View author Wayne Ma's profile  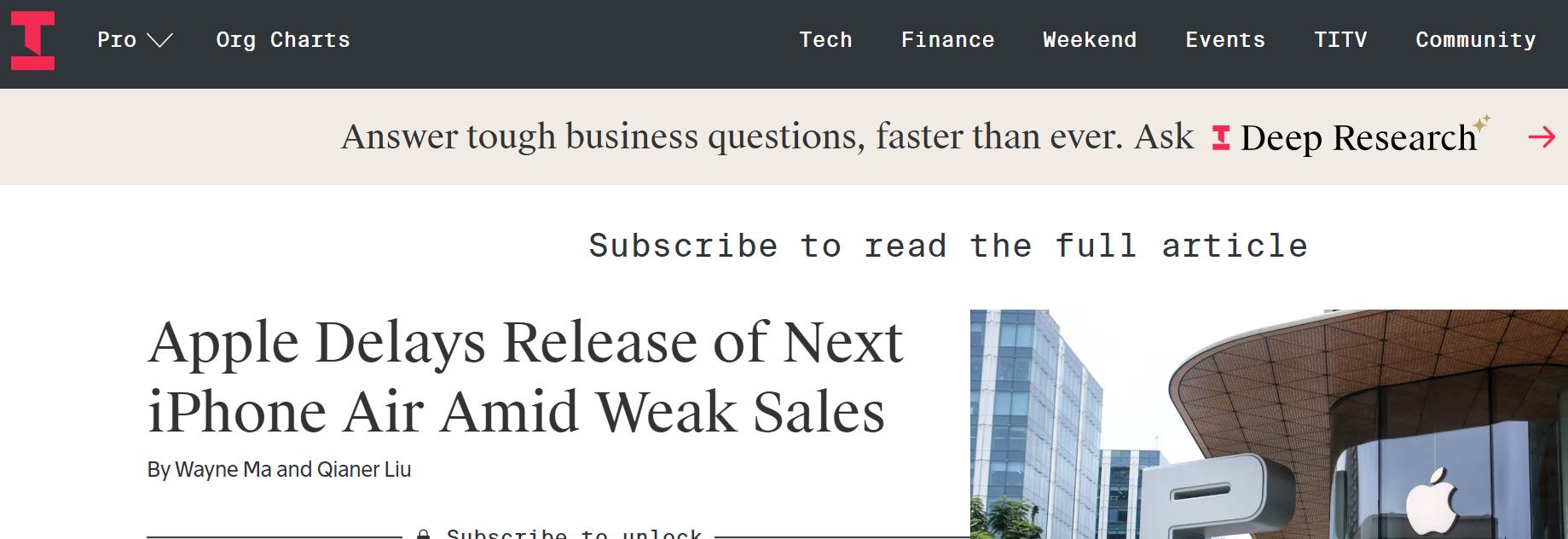[x=223, y=469]
